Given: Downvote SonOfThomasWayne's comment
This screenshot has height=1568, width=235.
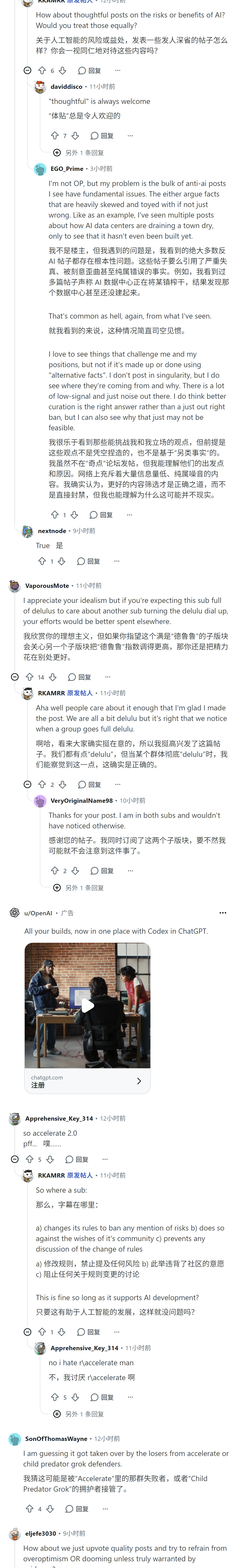Looking at the screenshot, I should pyautogui.click(x=50, y=1508).
